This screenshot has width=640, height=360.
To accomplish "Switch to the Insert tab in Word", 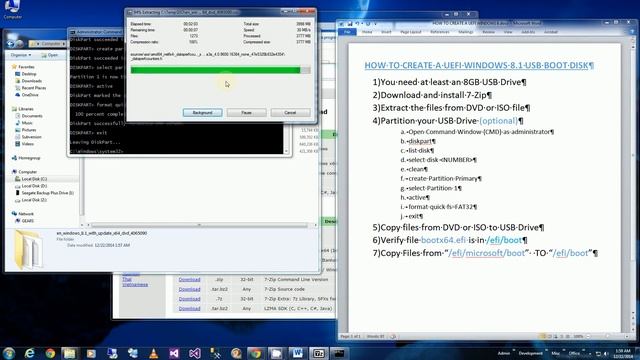I will (386, 32).
